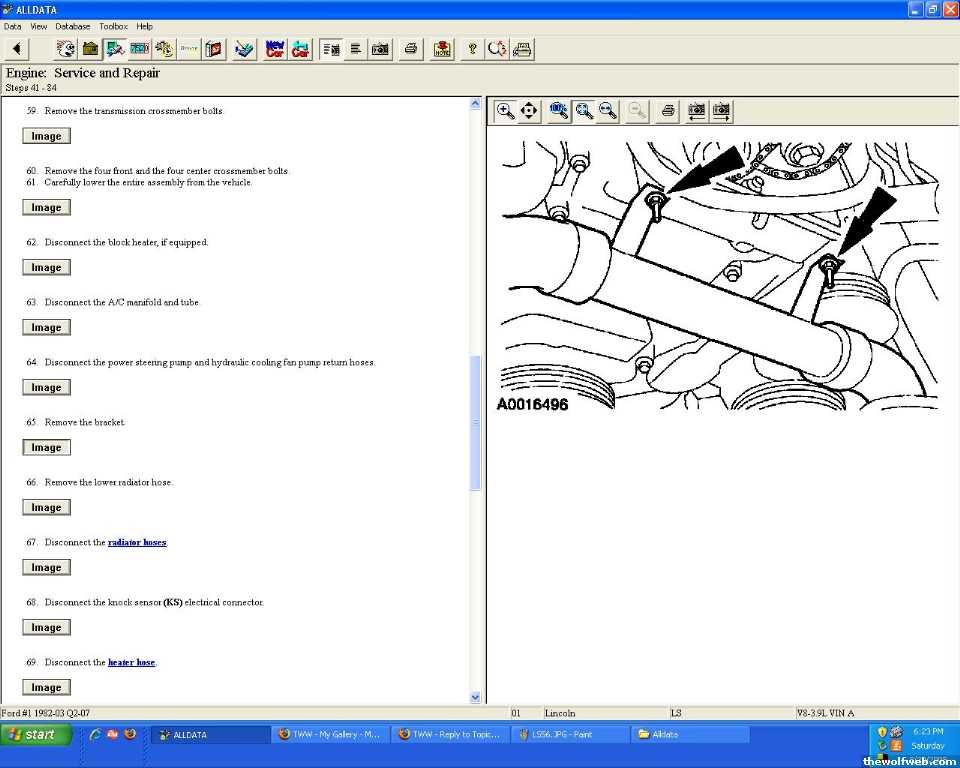Follow the radiator hoses link
Screen dimensions: 960x768
pyautogui.click(x=137, y=542)
